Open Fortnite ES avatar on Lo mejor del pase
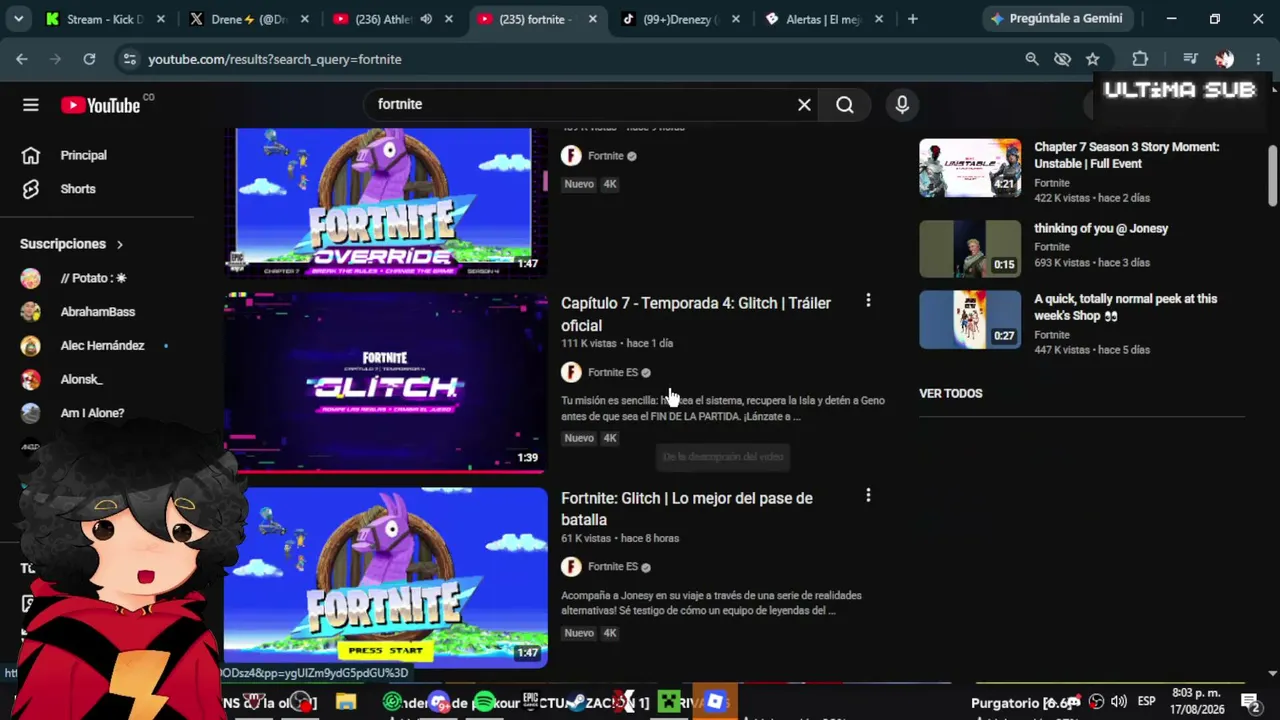 pos(571,567)
